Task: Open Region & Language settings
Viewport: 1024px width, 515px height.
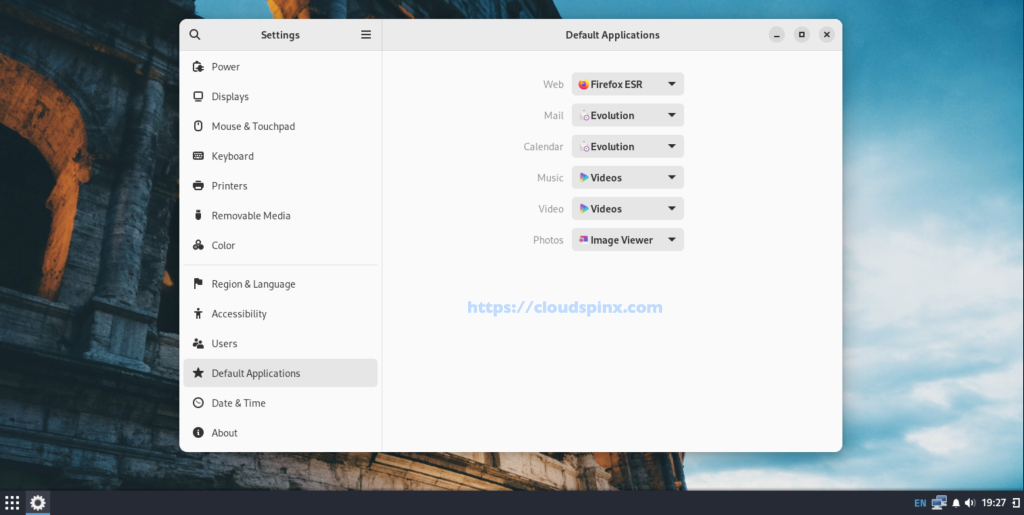Action: pyautogui.click(x=280, y=284)
